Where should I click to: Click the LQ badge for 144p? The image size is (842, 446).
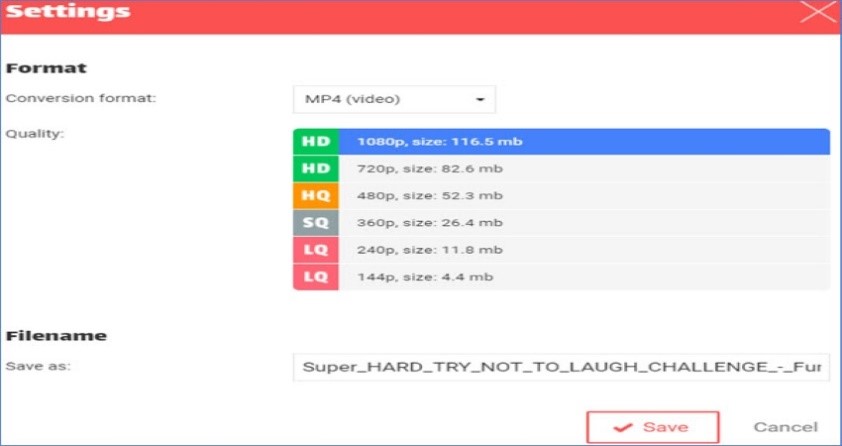316,277
